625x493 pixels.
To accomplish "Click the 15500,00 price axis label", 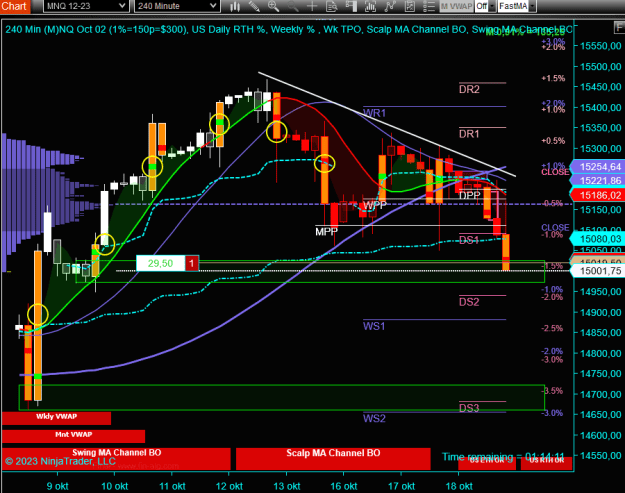I will (600, 66).
